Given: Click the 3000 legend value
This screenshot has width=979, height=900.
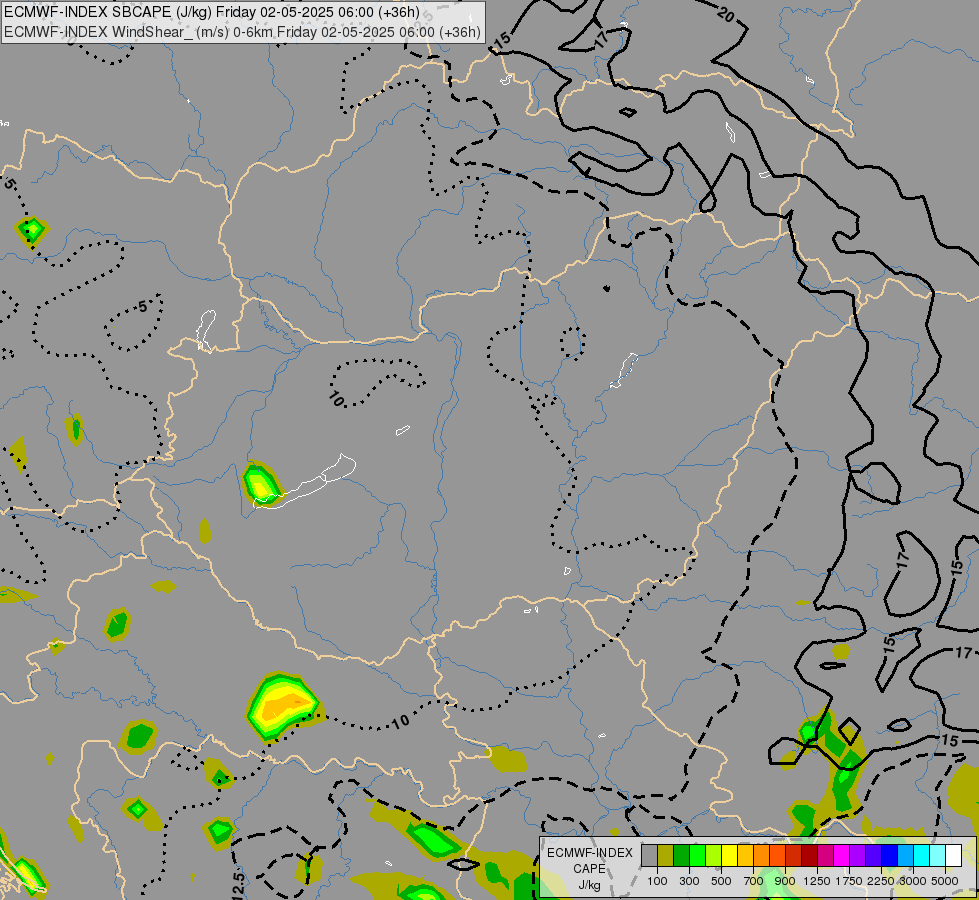Looking at the screenshot, I should coord(913,881).
